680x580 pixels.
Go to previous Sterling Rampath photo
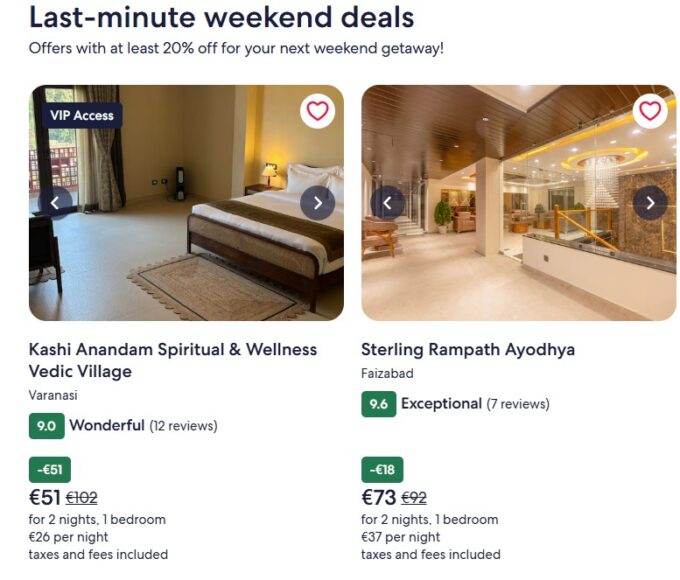[x=388, y=203]
